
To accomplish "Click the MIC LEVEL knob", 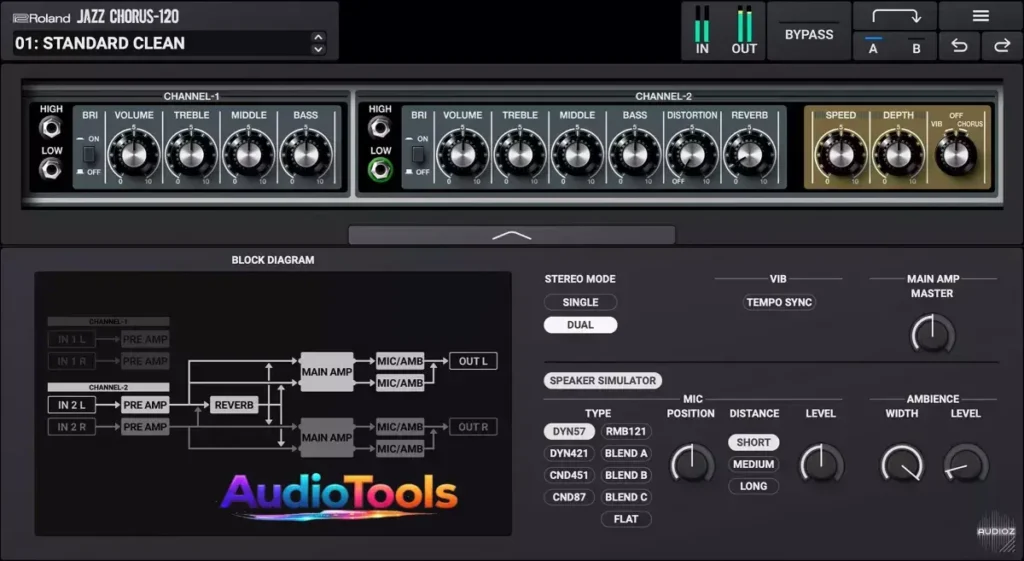I will pyautogui.click(x=822, y=464).
